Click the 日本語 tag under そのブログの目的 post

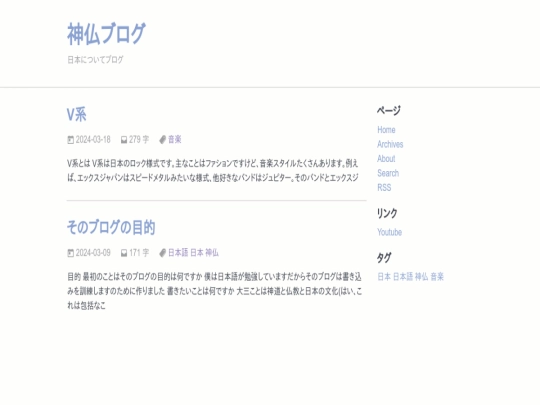(x=178, y=252)
